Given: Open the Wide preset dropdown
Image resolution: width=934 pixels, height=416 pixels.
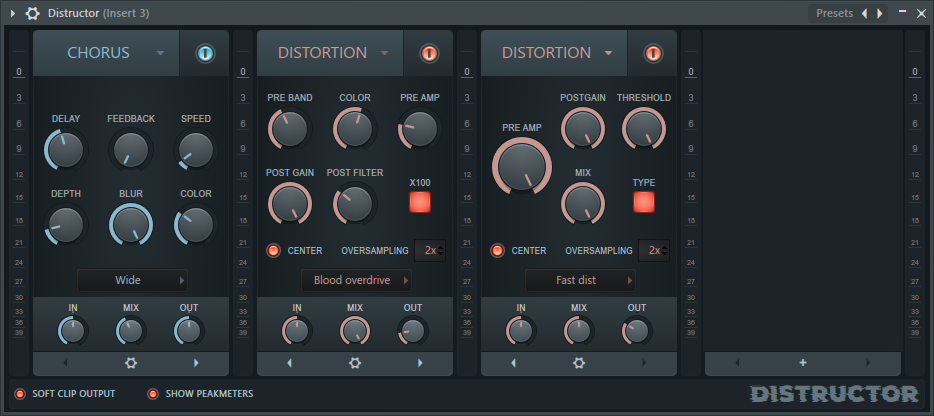Looking at the screenshot, I should 131,280.
